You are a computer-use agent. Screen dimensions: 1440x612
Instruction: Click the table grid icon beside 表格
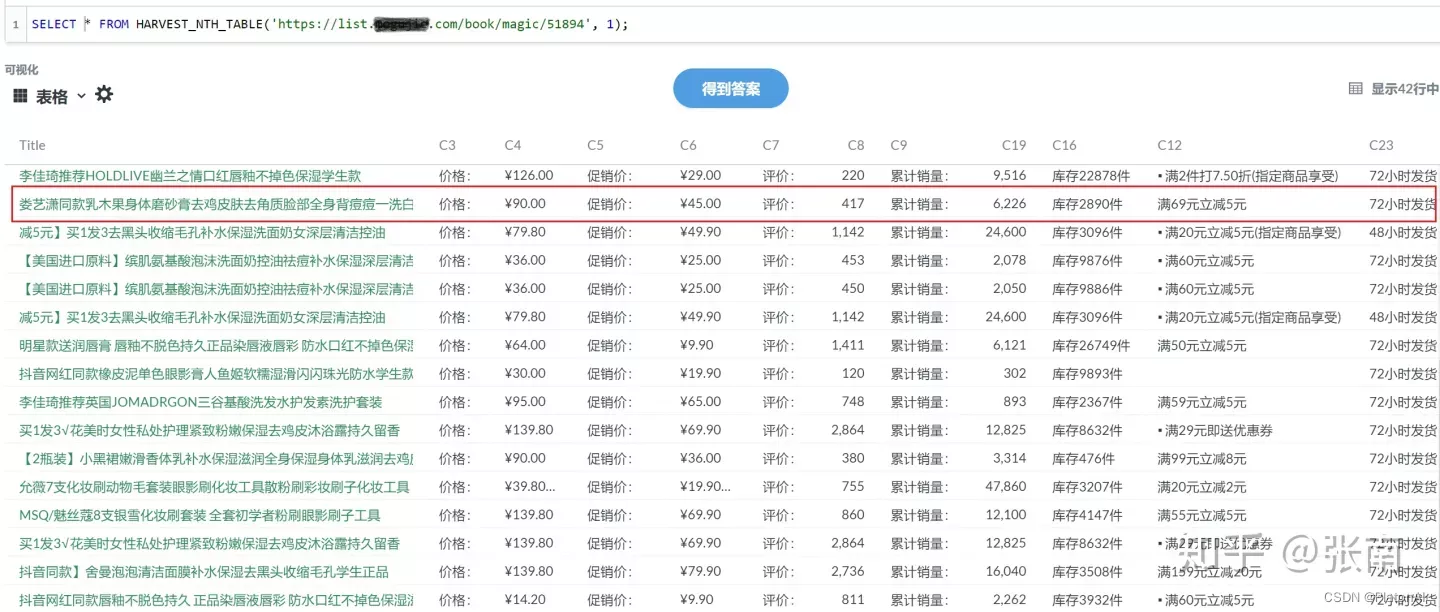[x=20, y=96]
